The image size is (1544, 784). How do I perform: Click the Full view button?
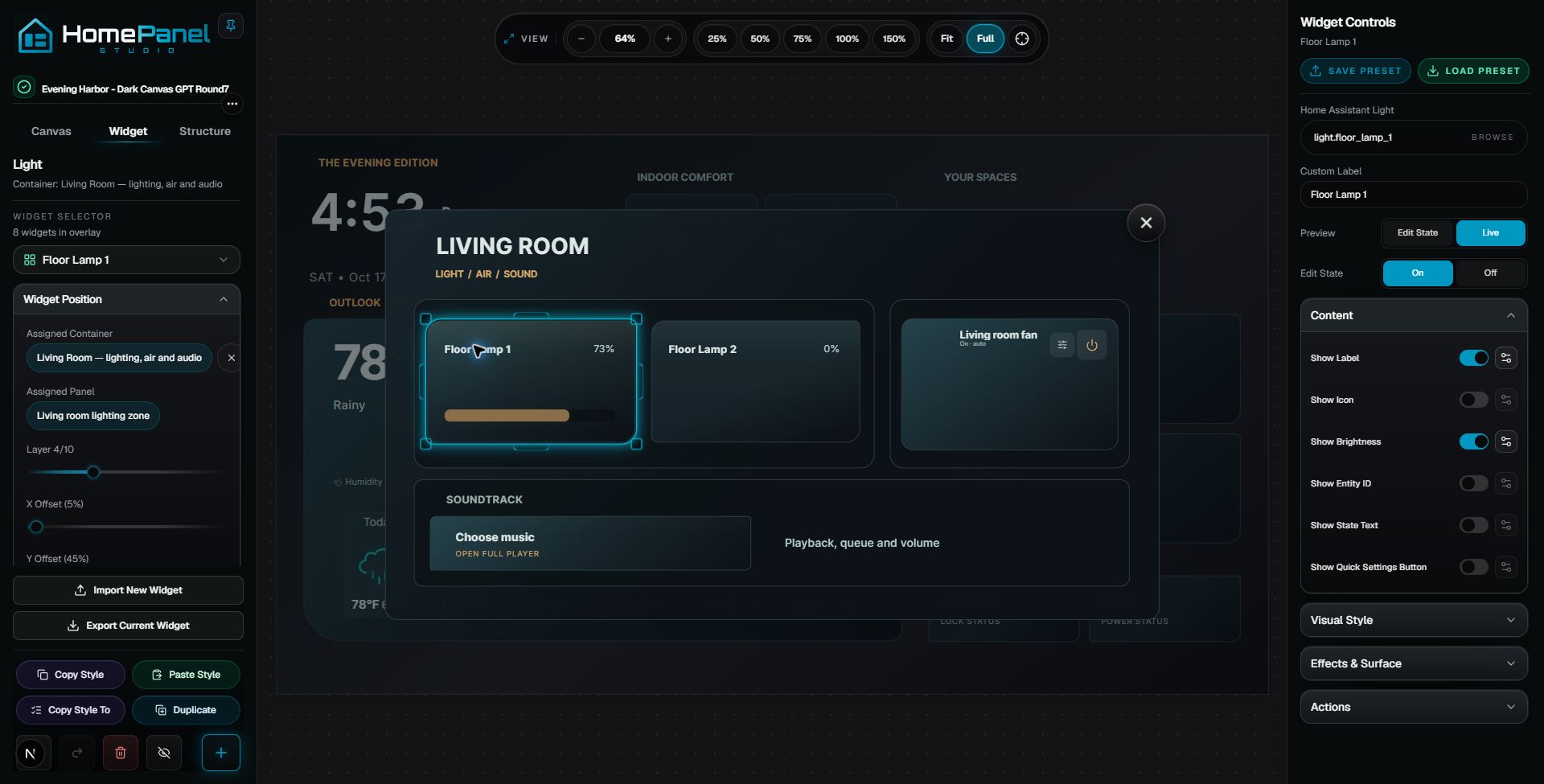(985, 39)
